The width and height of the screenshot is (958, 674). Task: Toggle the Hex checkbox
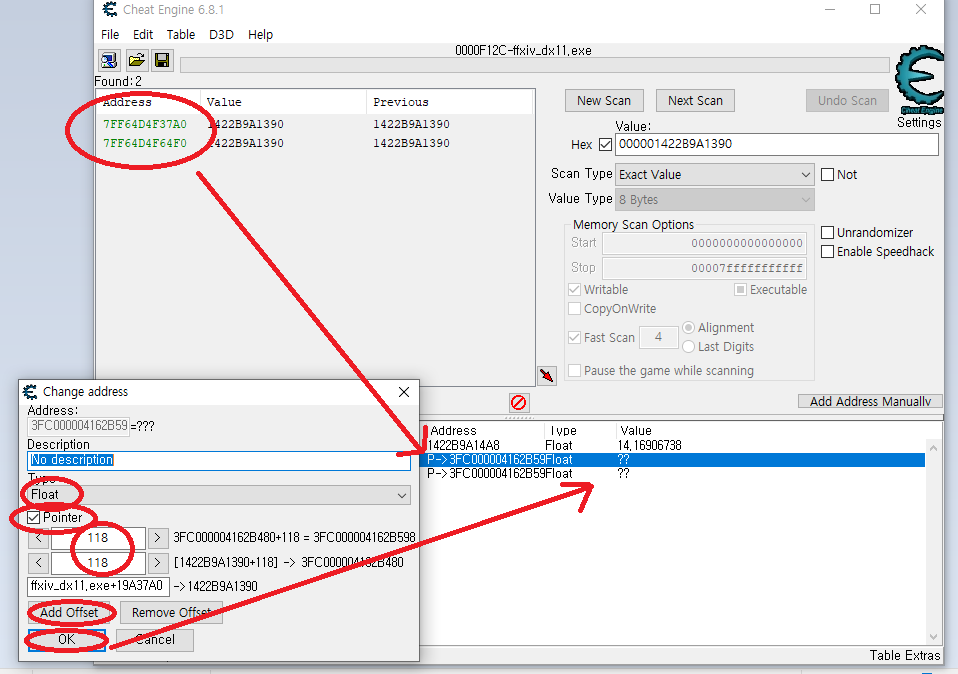pyautogui.click(x=604, y=144)
